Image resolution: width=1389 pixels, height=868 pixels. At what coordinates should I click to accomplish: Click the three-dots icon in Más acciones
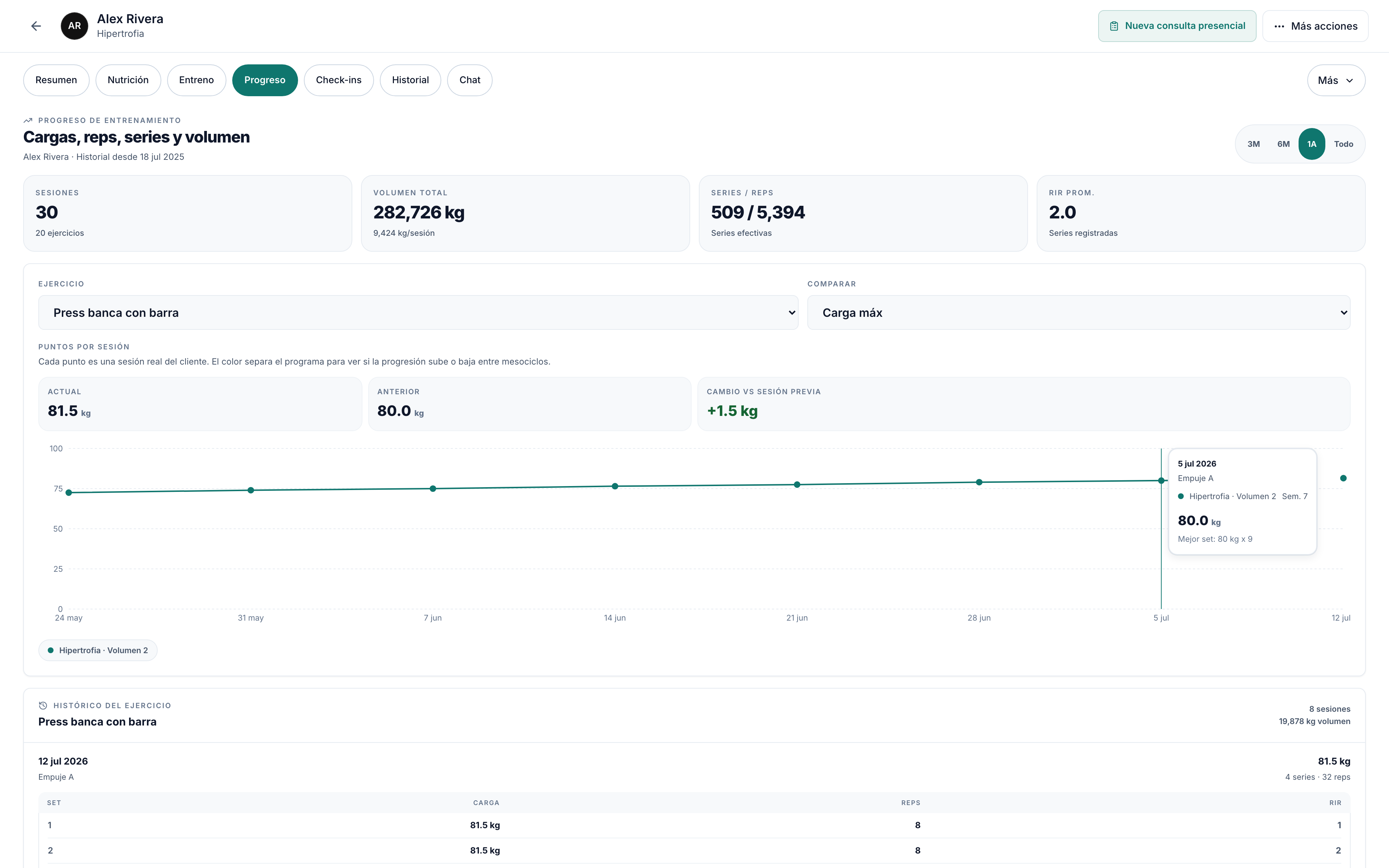[x=1279, y=26]
